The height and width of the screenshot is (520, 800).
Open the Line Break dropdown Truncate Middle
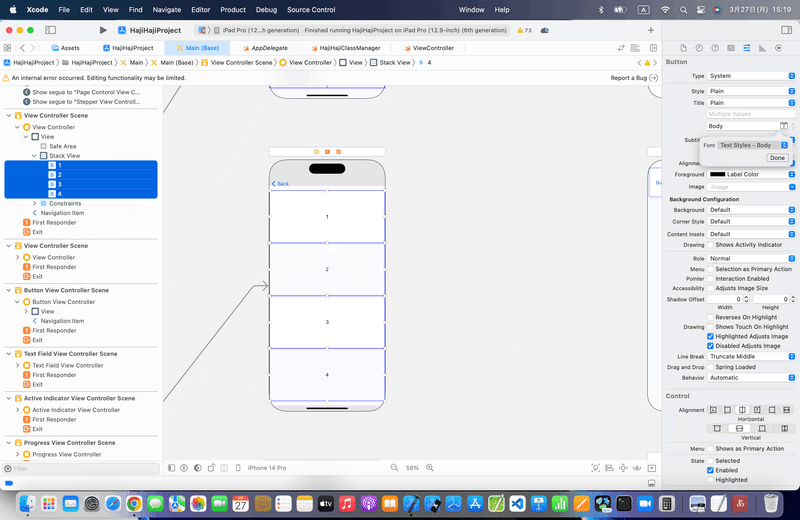pos(751,356)
